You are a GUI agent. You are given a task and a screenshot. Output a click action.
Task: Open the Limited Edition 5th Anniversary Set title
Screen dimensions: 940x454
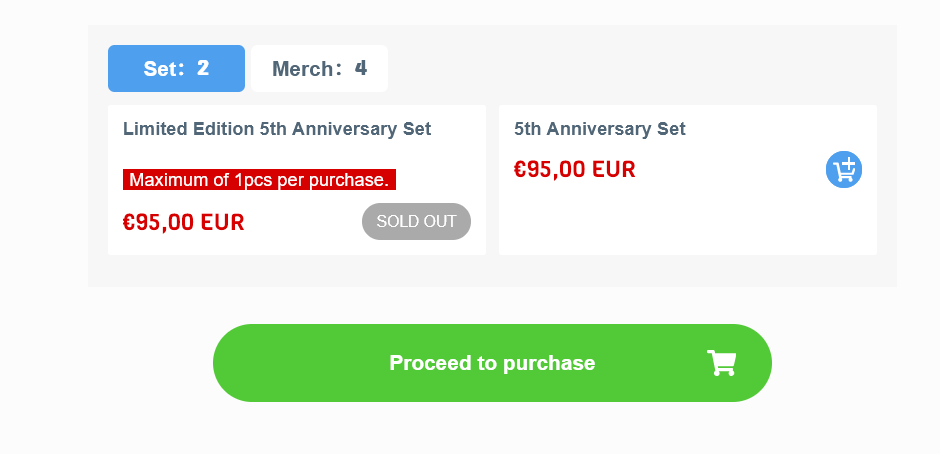click(277, 129)
